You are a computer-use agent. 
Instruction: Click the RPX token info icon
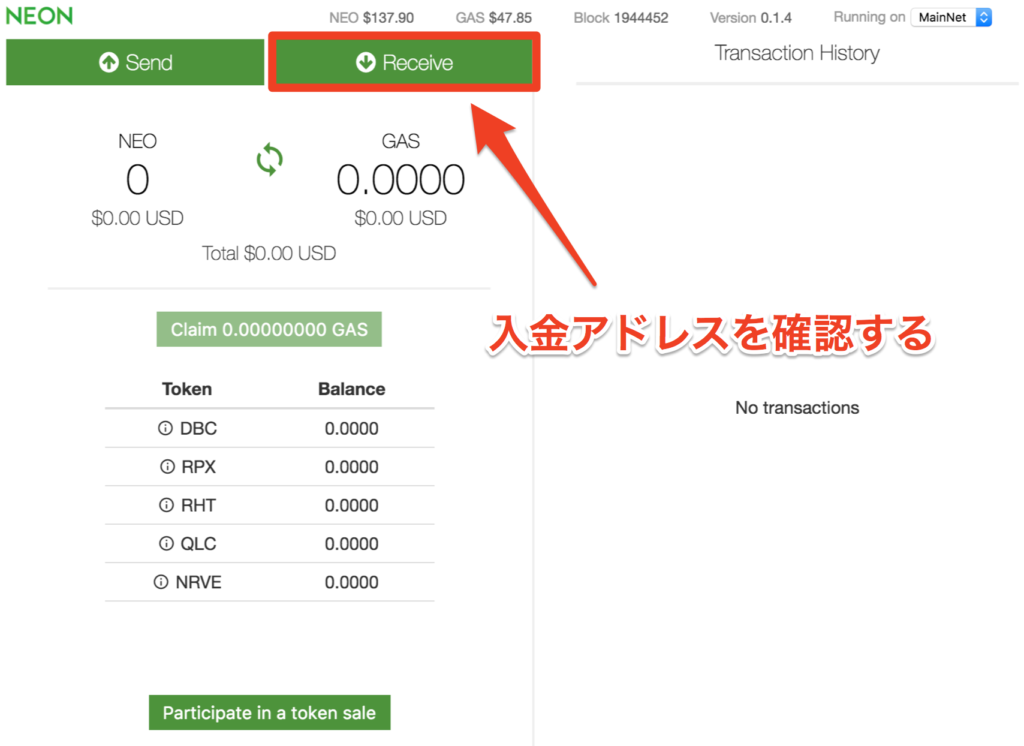tap(167, 466)
